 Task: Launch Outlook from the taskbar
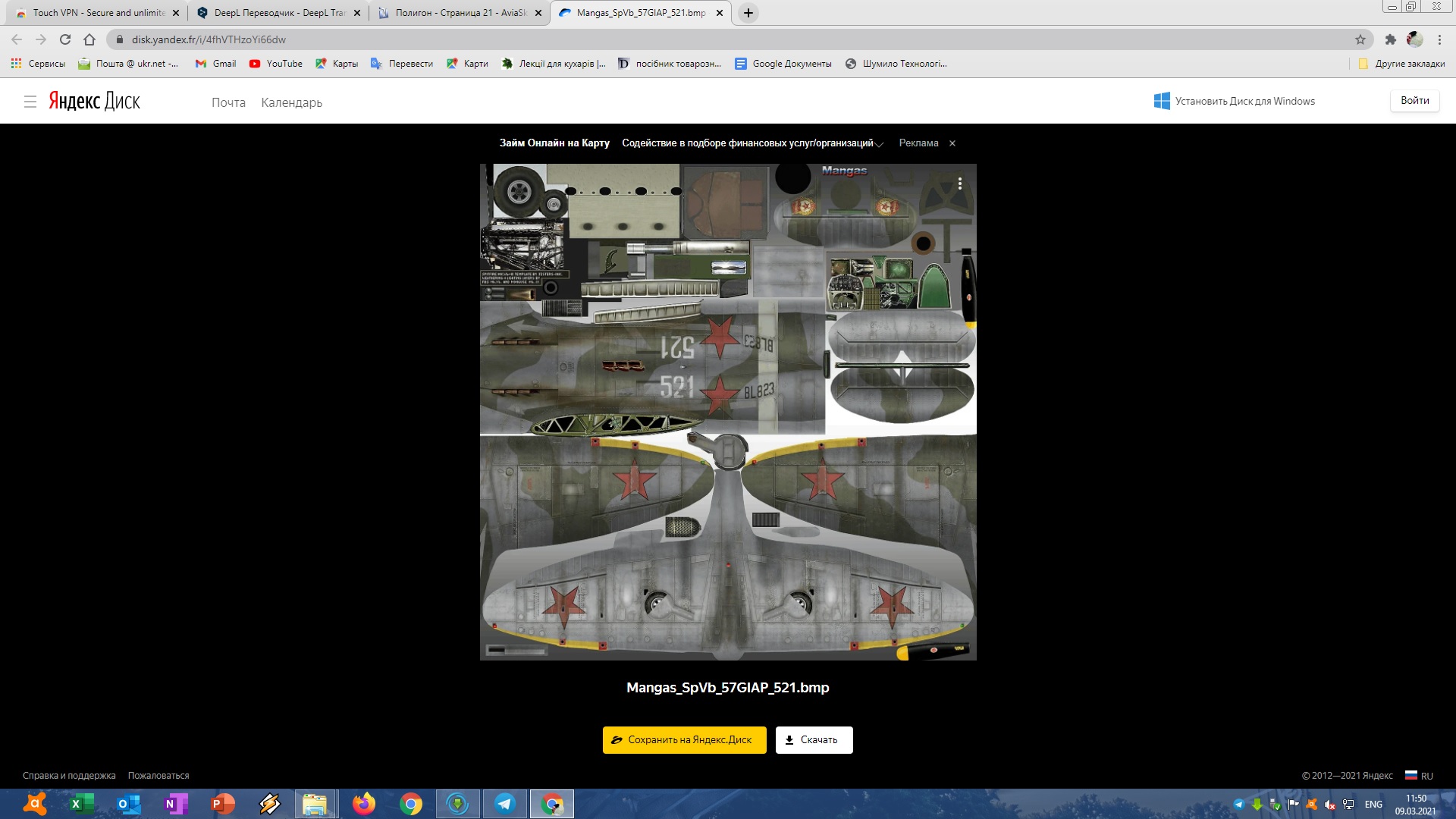tap(129, 804)
